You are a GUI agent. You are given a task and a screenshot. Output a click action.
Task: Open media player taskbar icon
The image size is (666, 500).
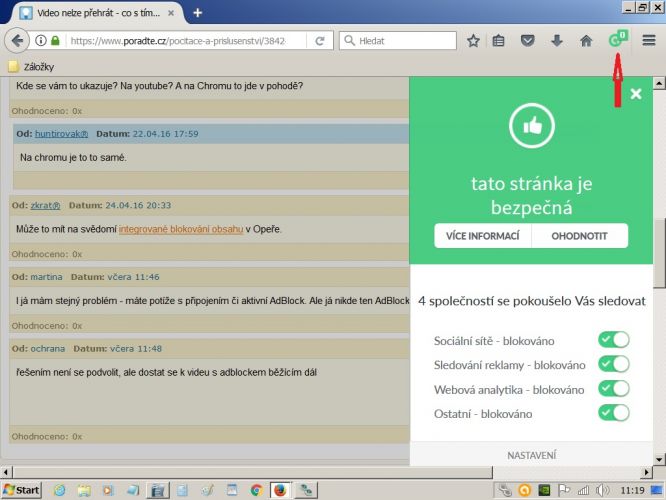tap(108, 490)
